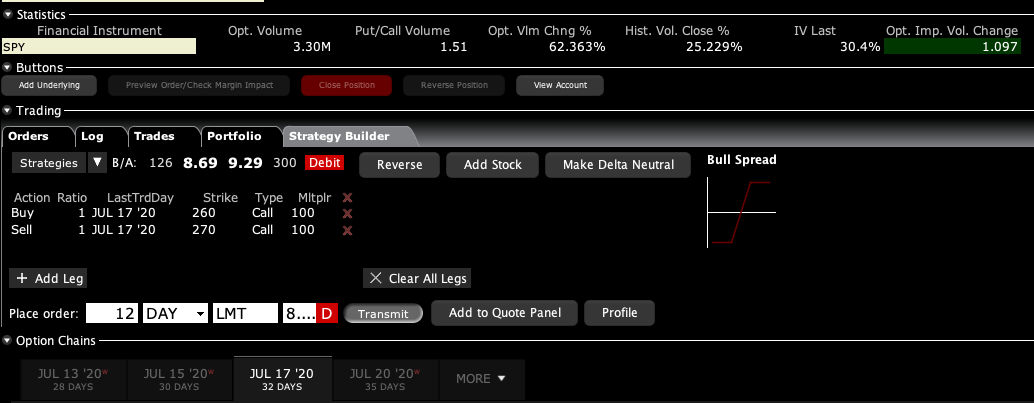The height and width of the screenshot is (403, 1034).
Task: Expand the MORE expirations dropdown
Action: pos(481,379)
